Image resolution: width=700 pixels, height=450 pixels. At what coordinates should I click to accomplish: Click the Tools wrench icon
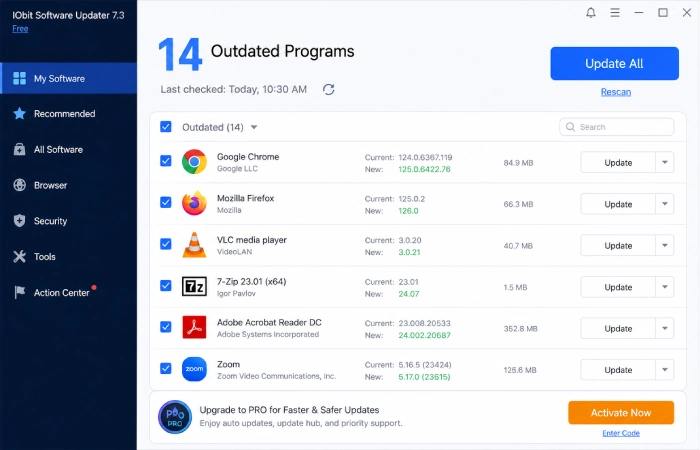click(x=19, y=256)
